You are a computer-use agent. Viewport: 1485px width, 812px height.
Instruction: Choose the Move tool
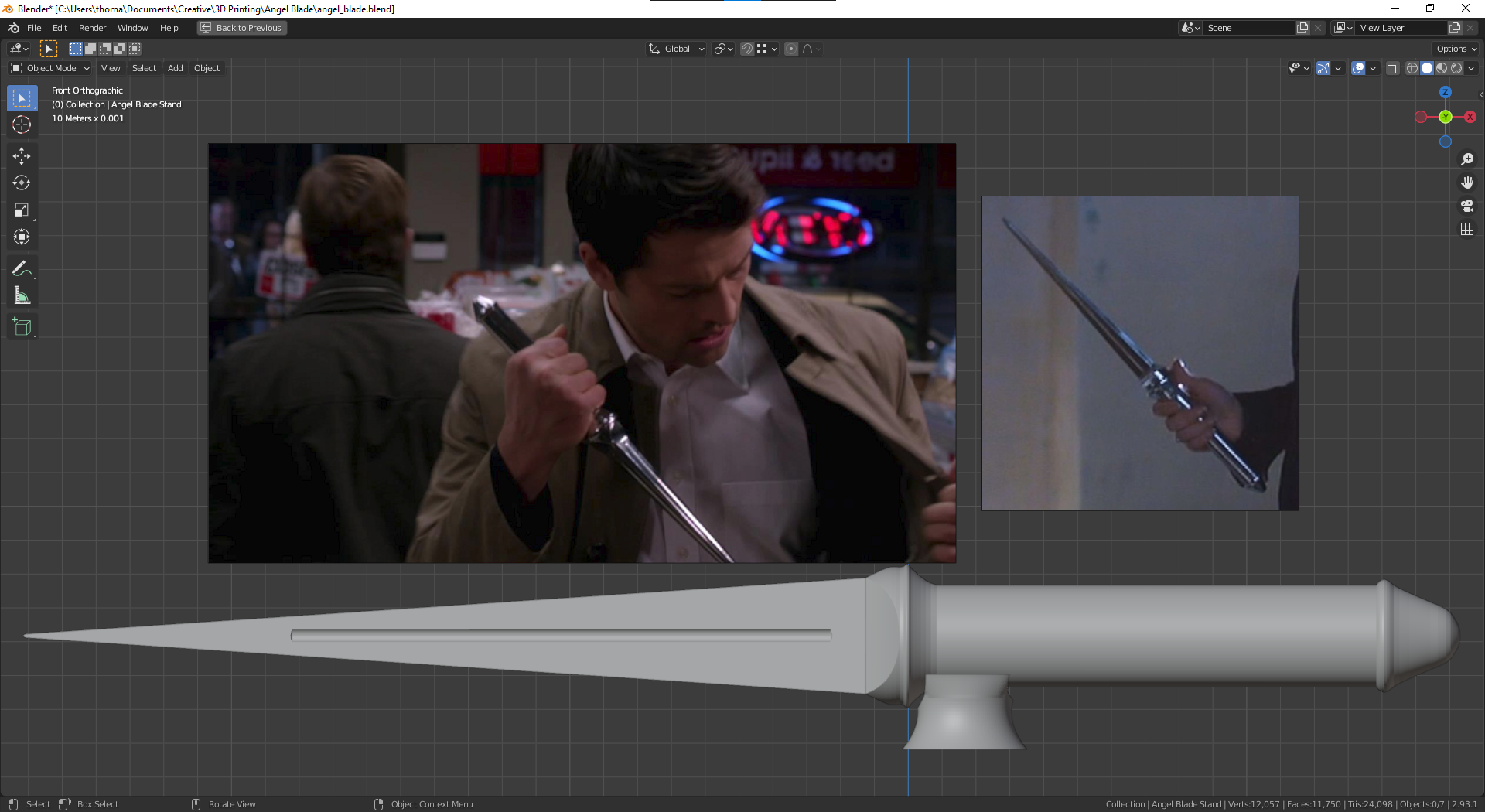point(22,156)
